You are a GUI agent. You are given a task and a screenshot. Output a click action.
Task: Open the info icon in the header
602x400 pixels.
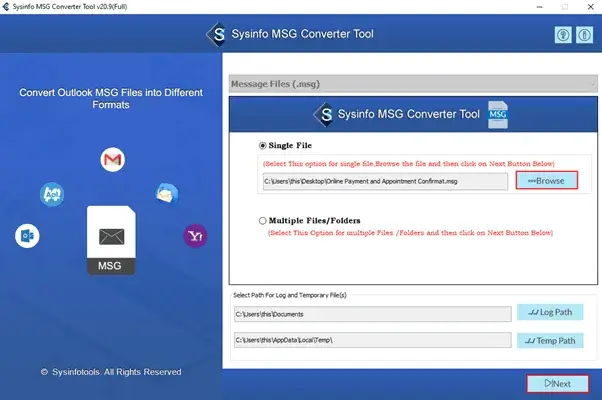click(x=584, y=35)
